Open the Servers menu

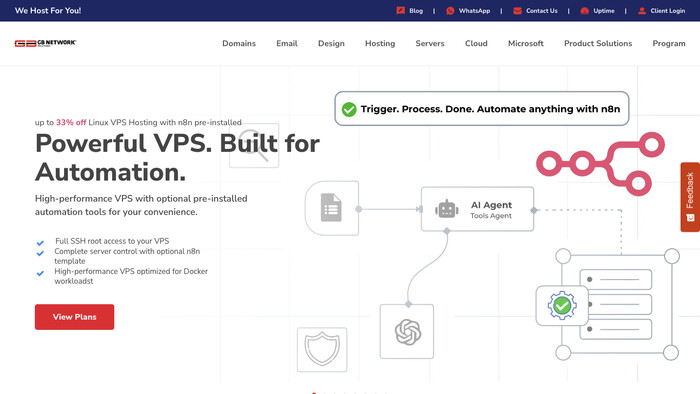(430, 43)
